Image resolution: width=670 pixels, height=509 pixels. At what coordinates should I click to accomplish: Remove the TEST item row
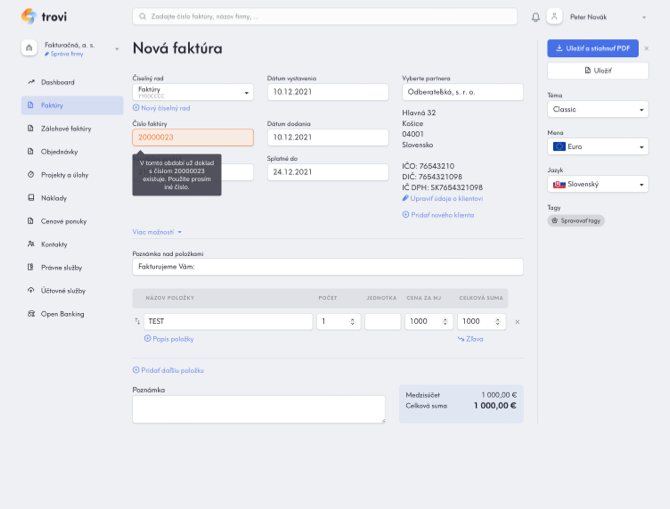[517, 321]
